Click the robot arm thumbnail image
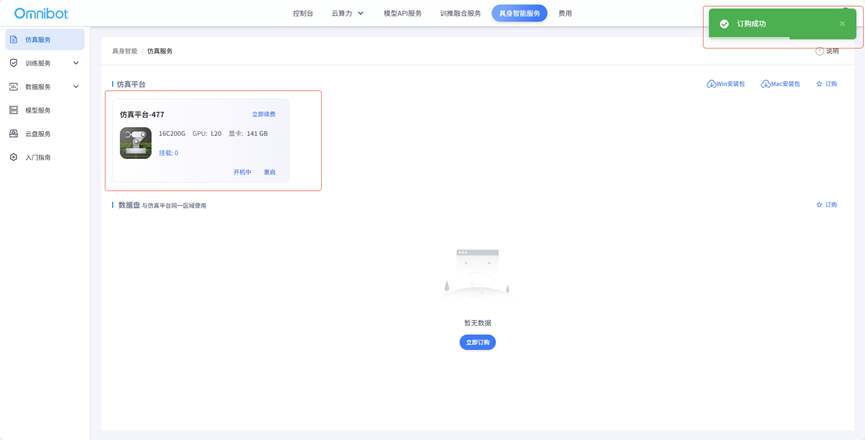The width and height of the screenshot is (865, 440). [x=136, y=143]
